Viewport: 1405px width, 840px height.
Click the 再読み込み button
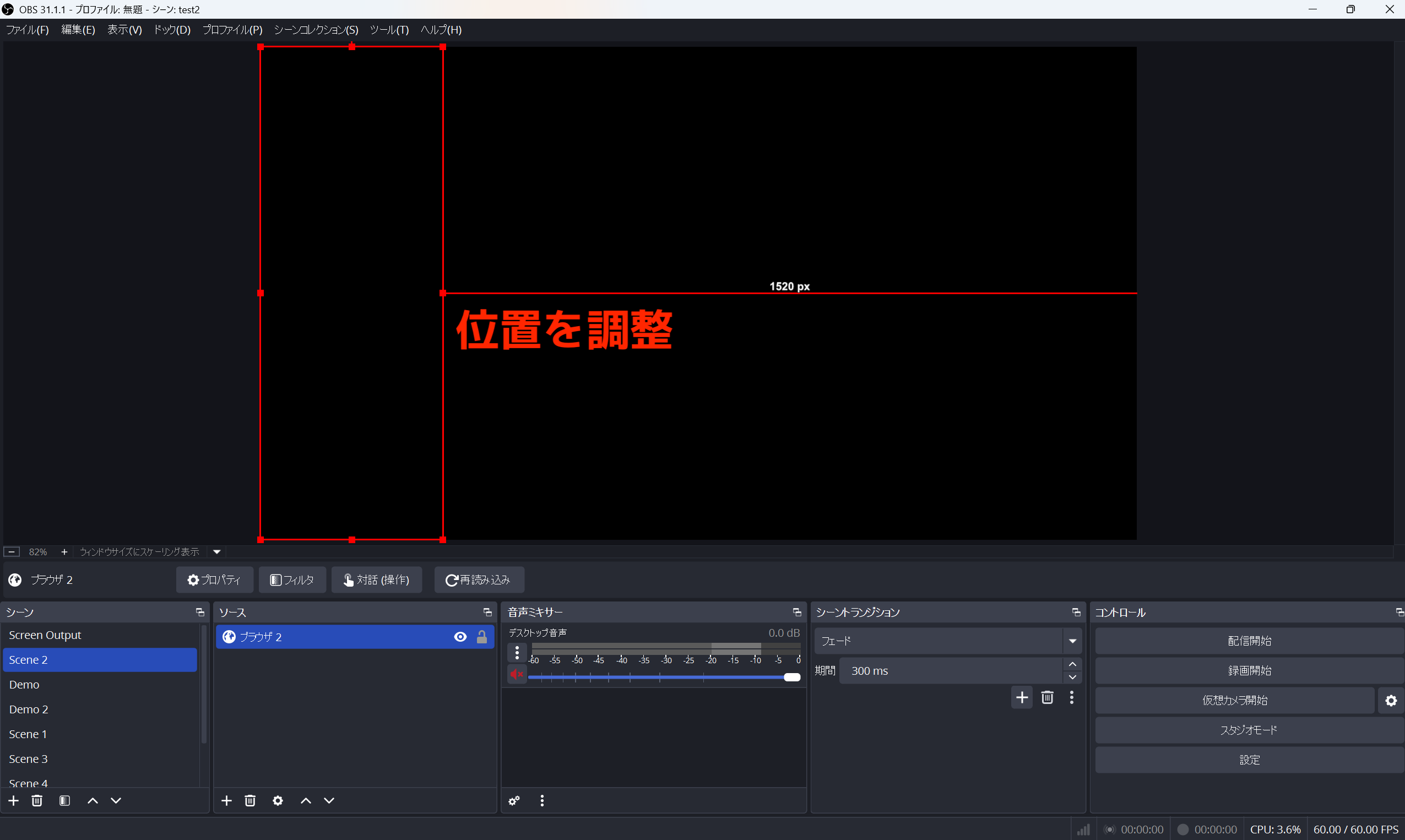[479, 580]
